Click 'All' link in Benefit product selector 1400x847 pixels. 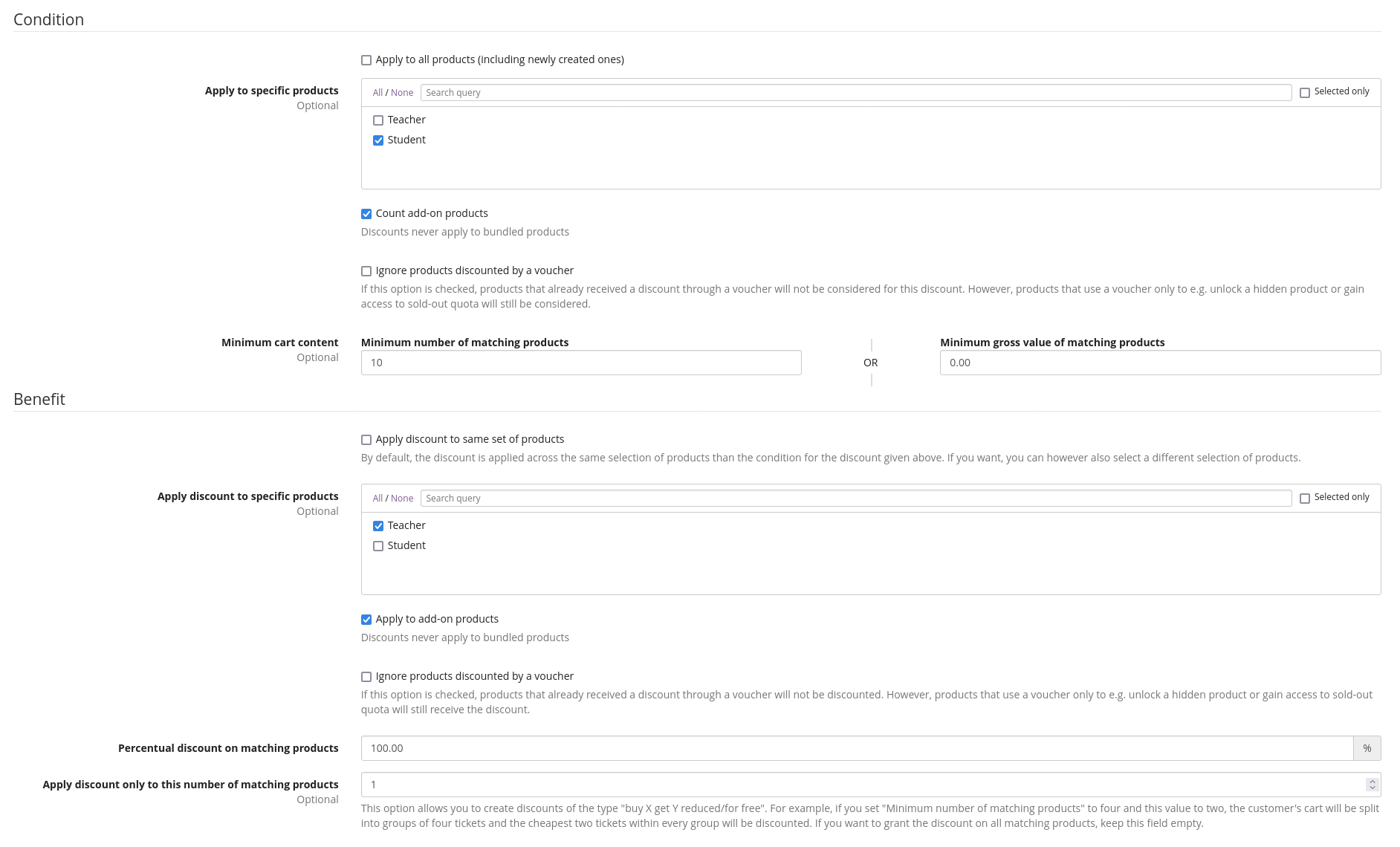(x=377, y=499)
